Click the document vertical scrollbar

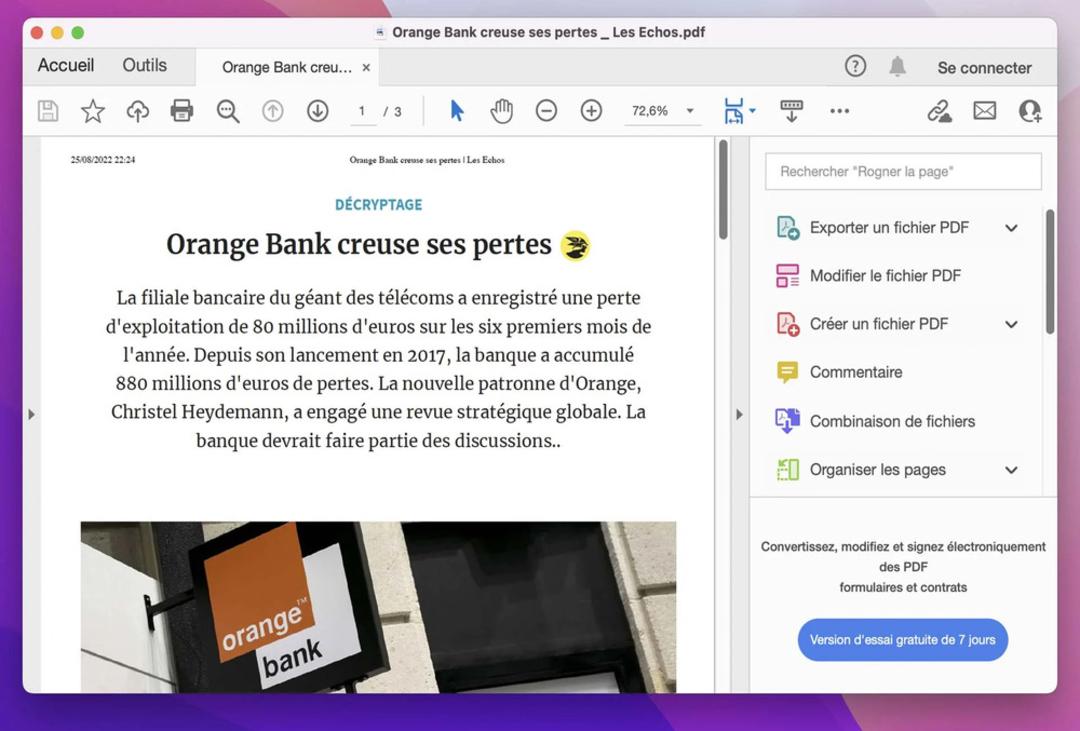pyautogui.click(x=723, y=189)
